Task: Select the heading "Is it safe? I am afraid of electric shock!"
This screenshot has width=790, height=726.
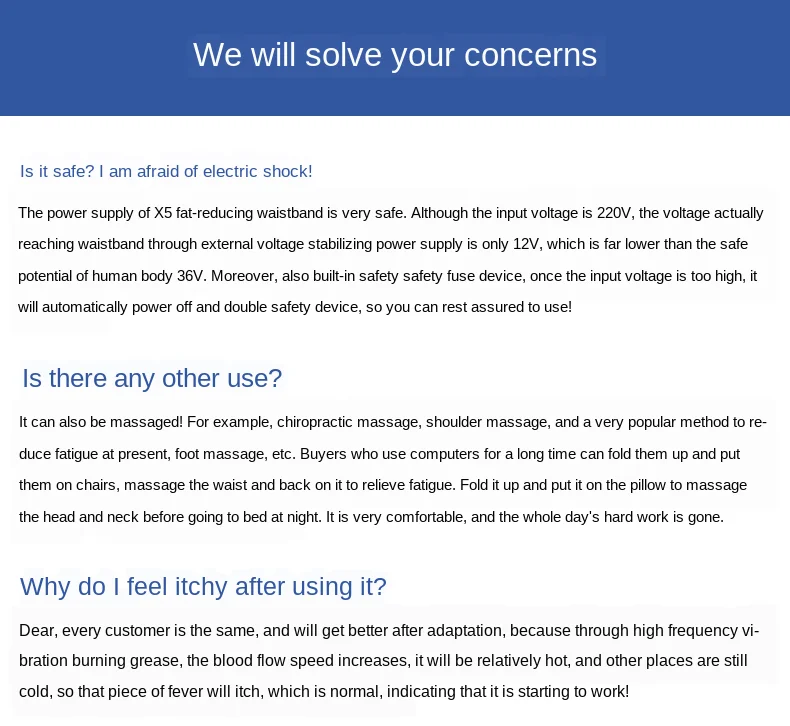Action: point(166,171)
